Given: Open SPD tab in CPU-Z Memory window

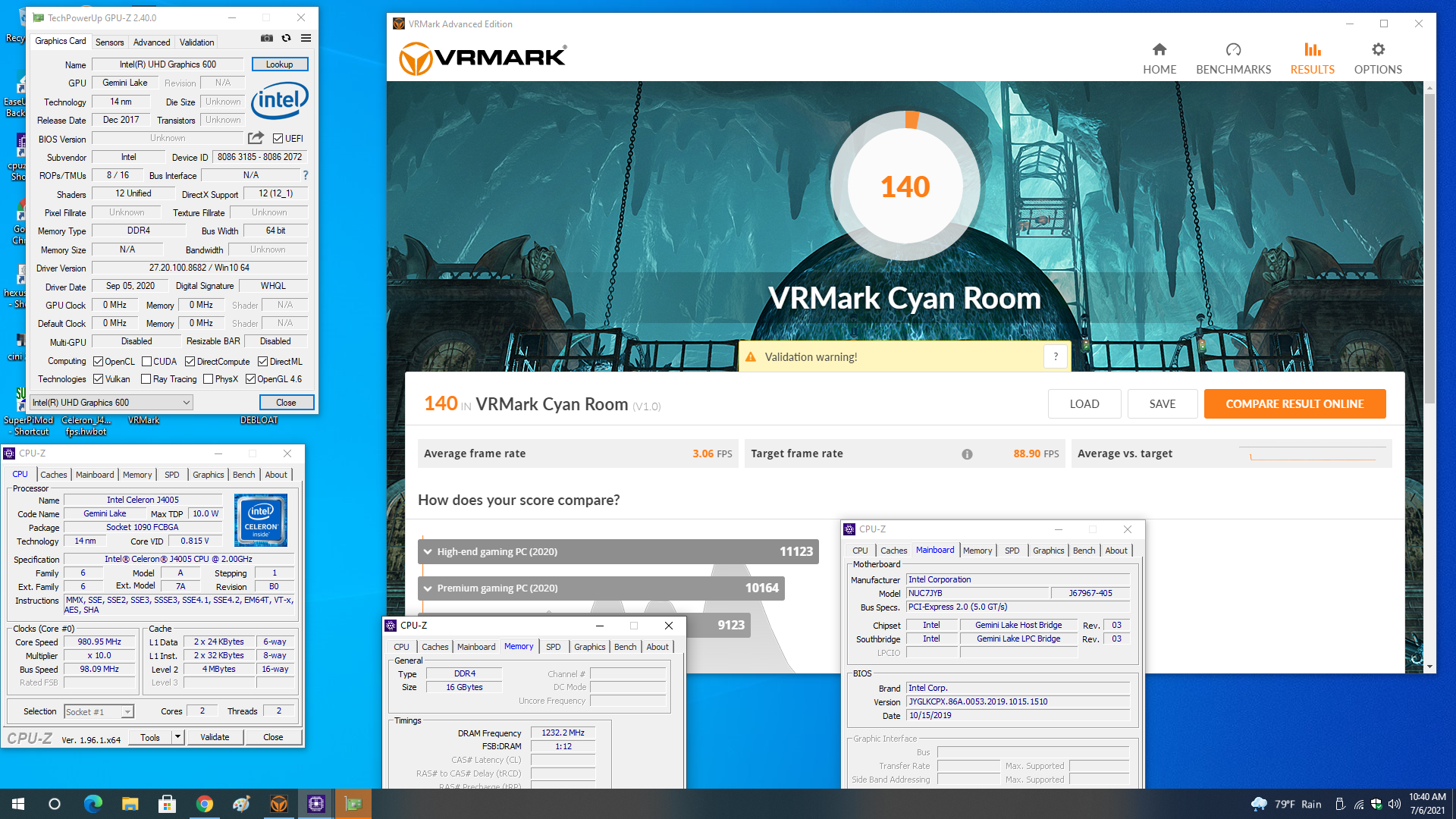Looking at the screenshot, I should 554,647.
